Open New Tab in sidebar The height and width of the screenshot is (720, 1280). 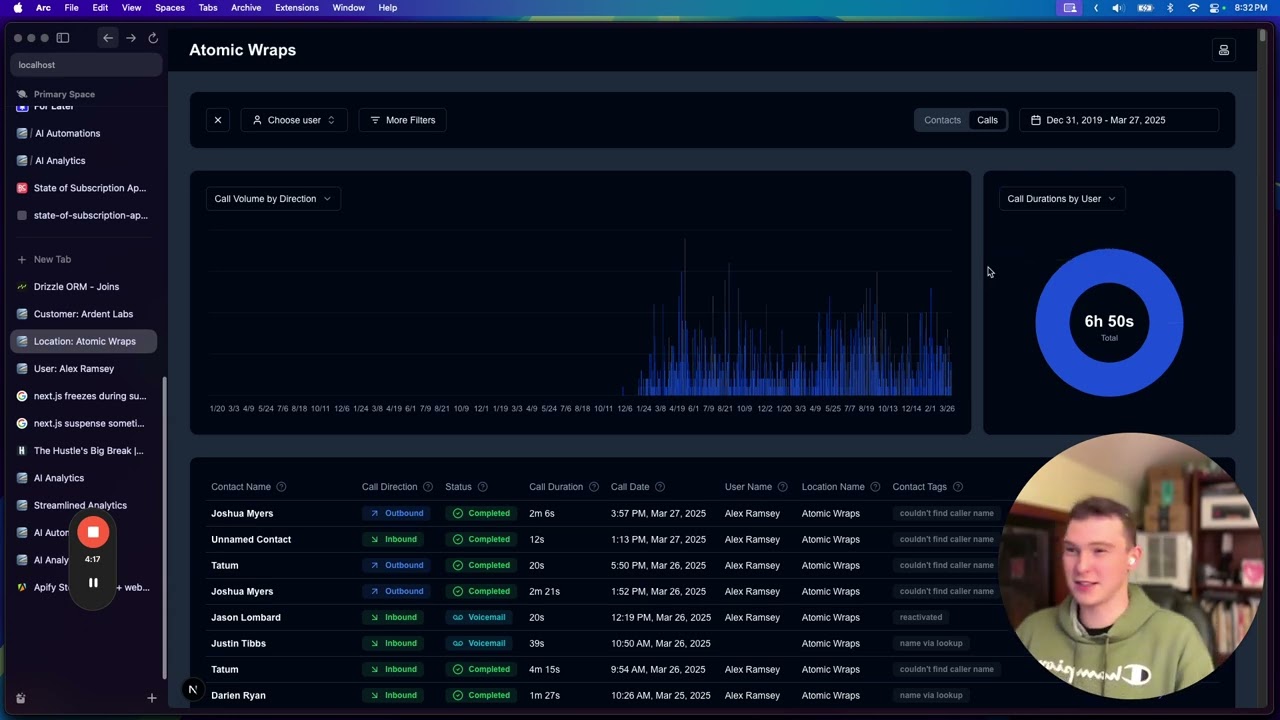(84, 259)
